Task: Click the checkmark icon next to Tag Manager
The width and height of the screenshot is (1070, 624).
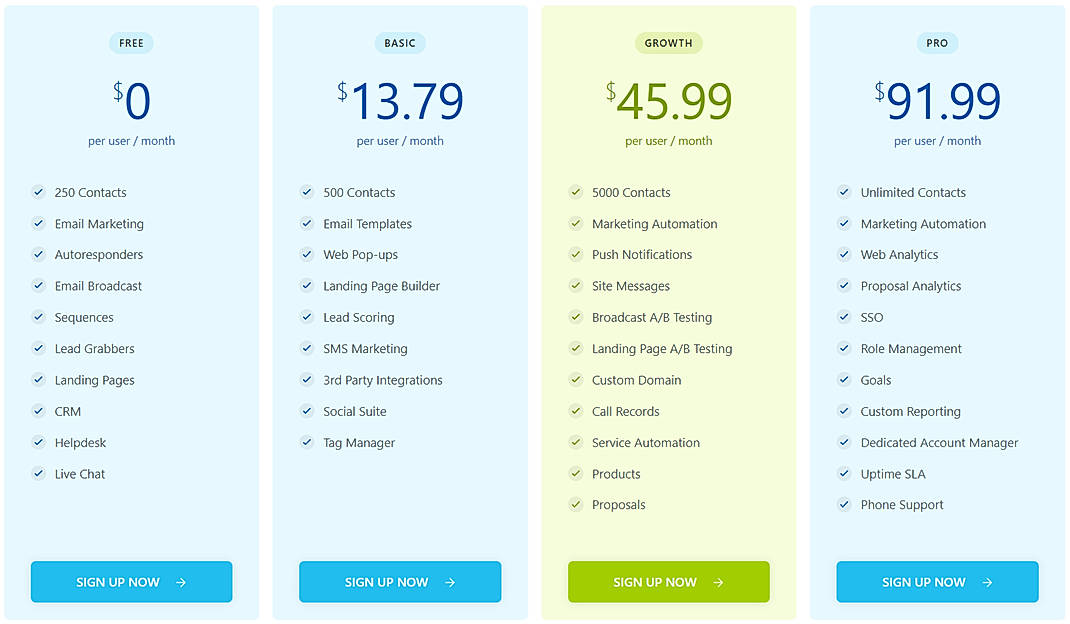Action: [x=307, y=442]
